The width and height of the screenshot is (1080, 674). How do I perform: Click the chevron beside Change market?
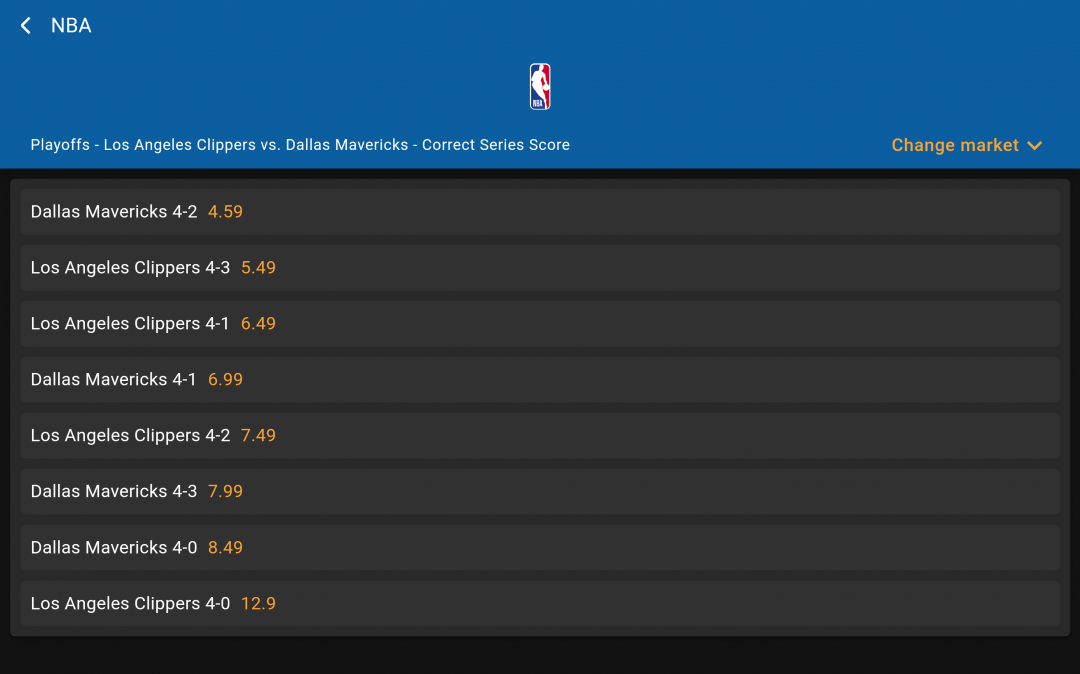click(x=1035, y=146)
